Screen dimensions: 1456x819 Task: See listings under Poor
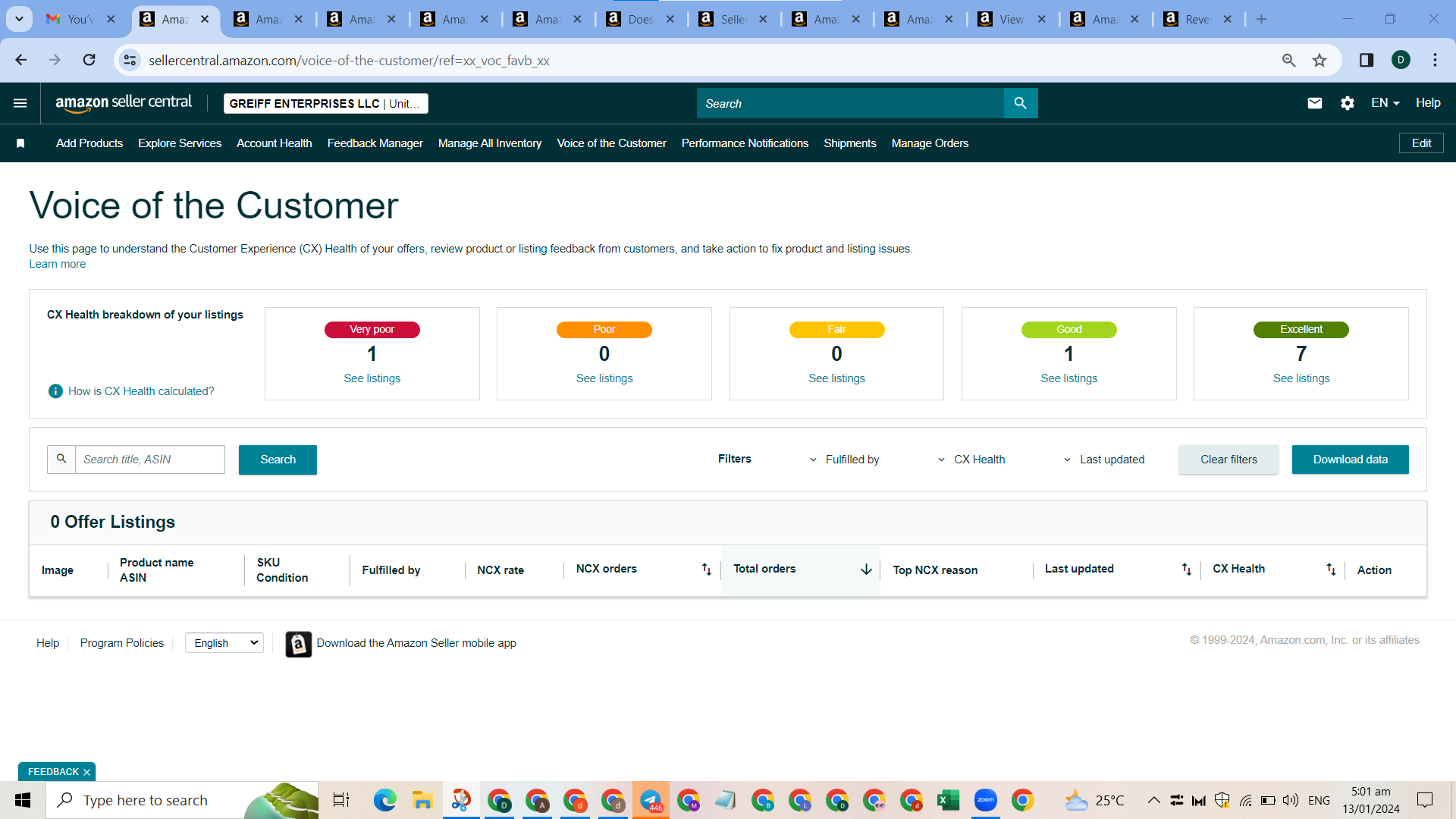coord(604,378)
